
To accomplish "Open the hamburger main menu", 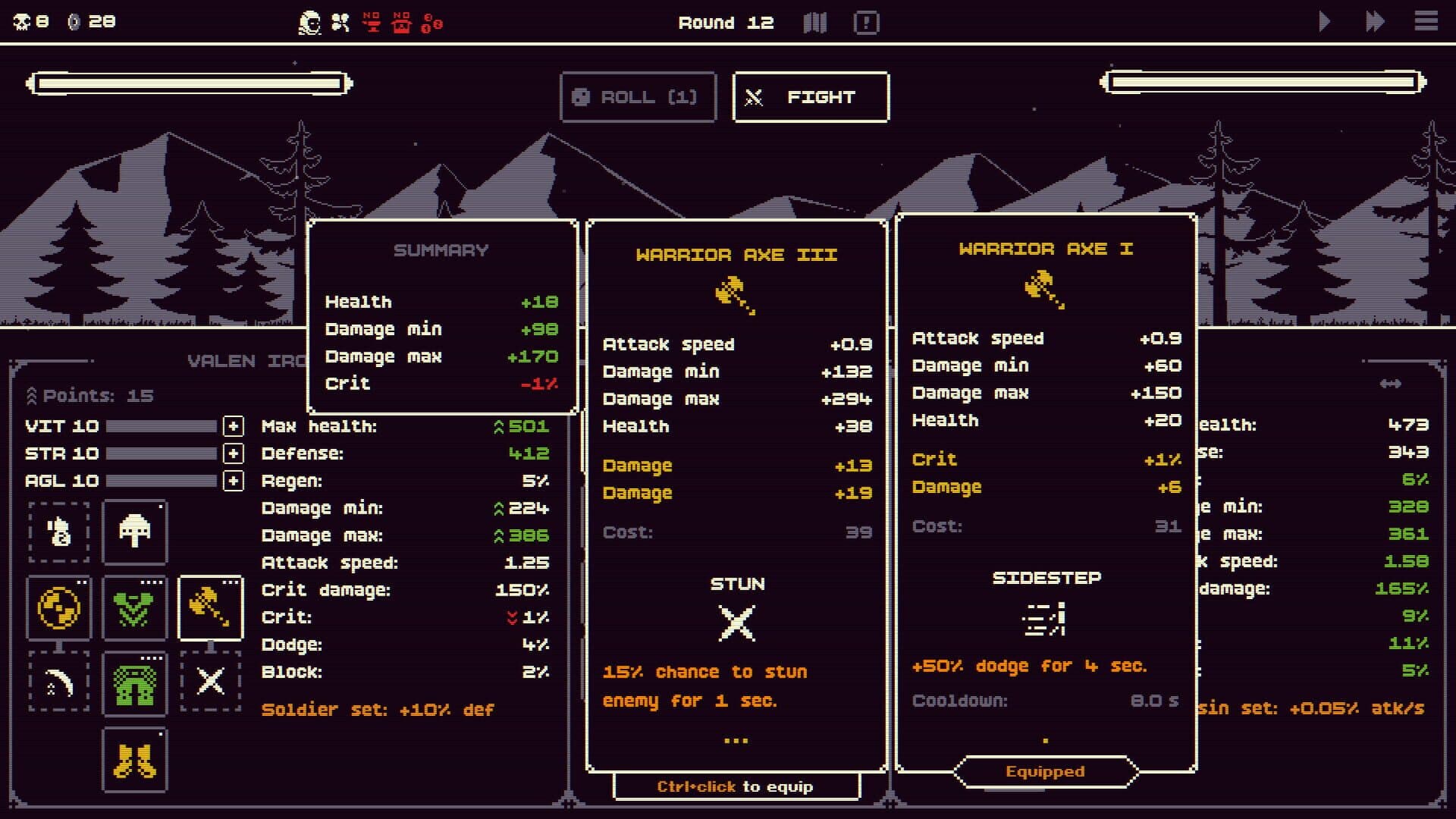I will (x=1426, y=21).
